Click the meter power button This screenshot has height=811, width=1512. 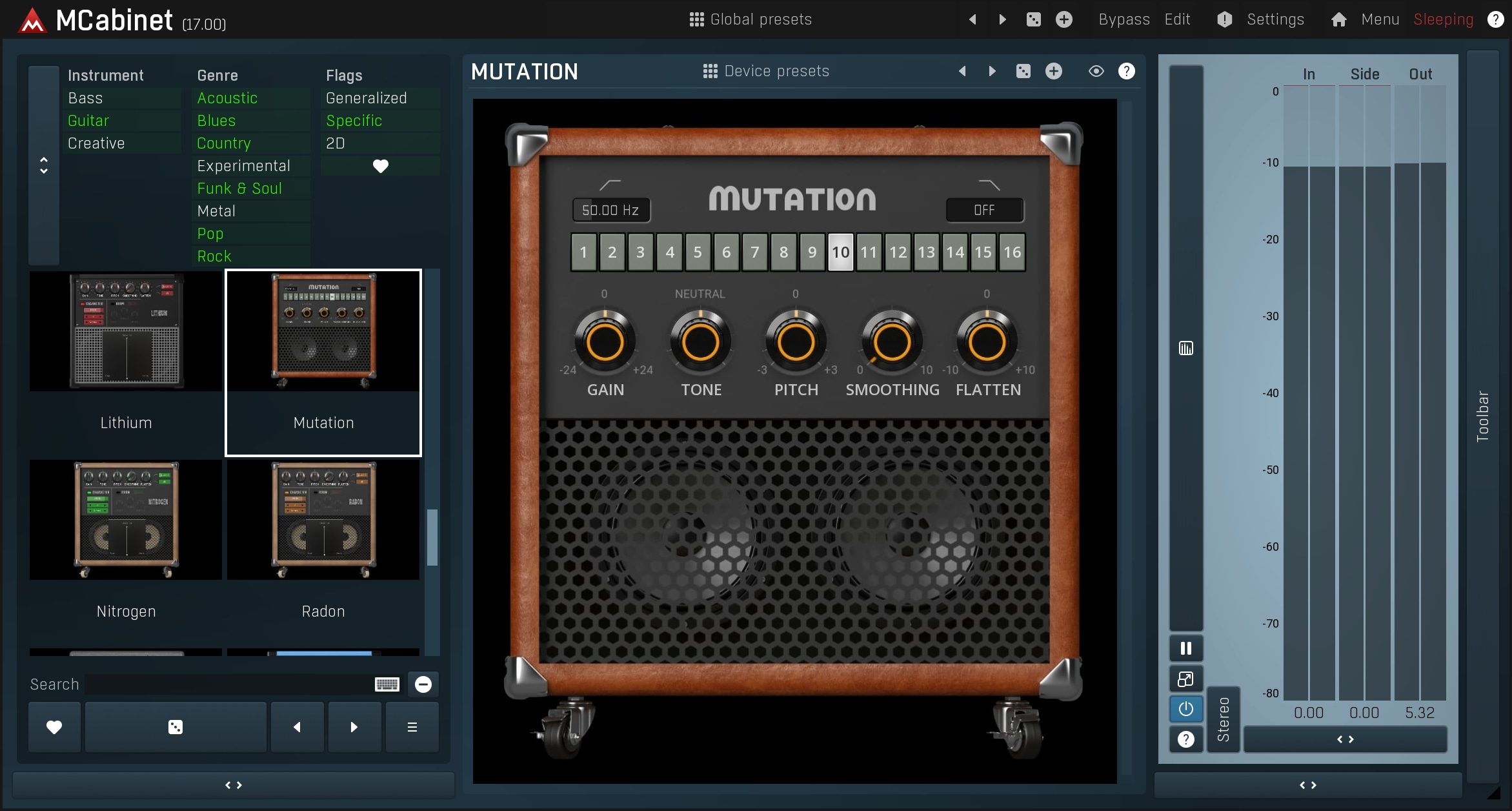coord(1185,709)
